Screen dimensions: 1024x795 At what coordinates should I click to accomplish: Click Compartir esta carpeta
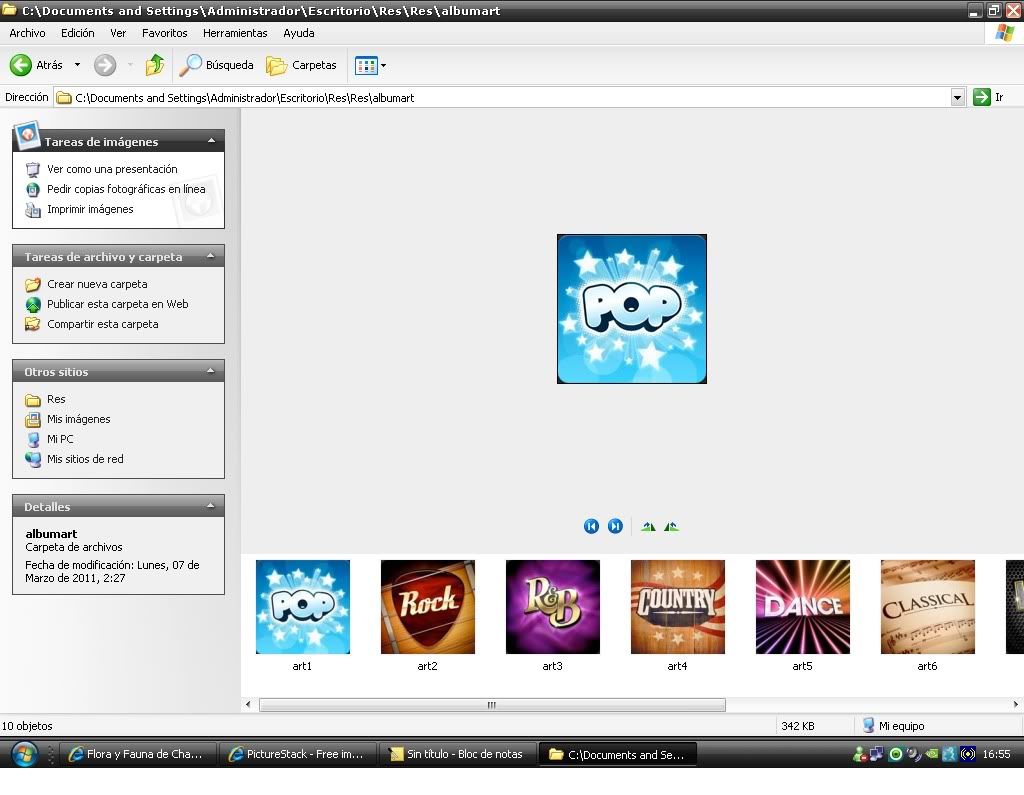coord(103,324)
